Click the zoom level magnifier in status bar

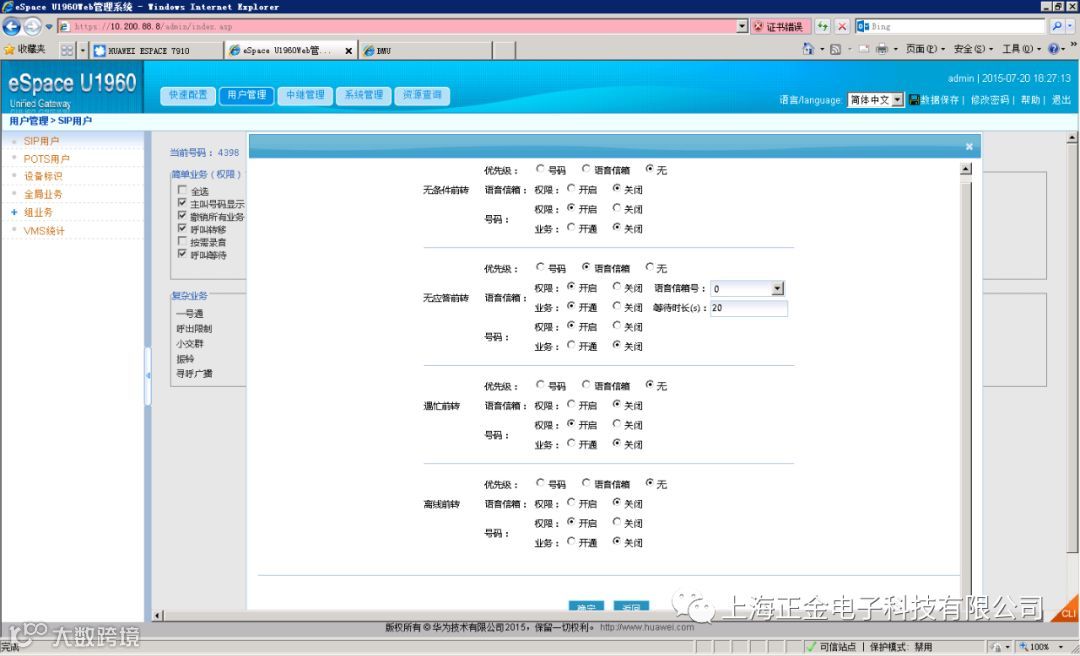tap(1024, 647)
